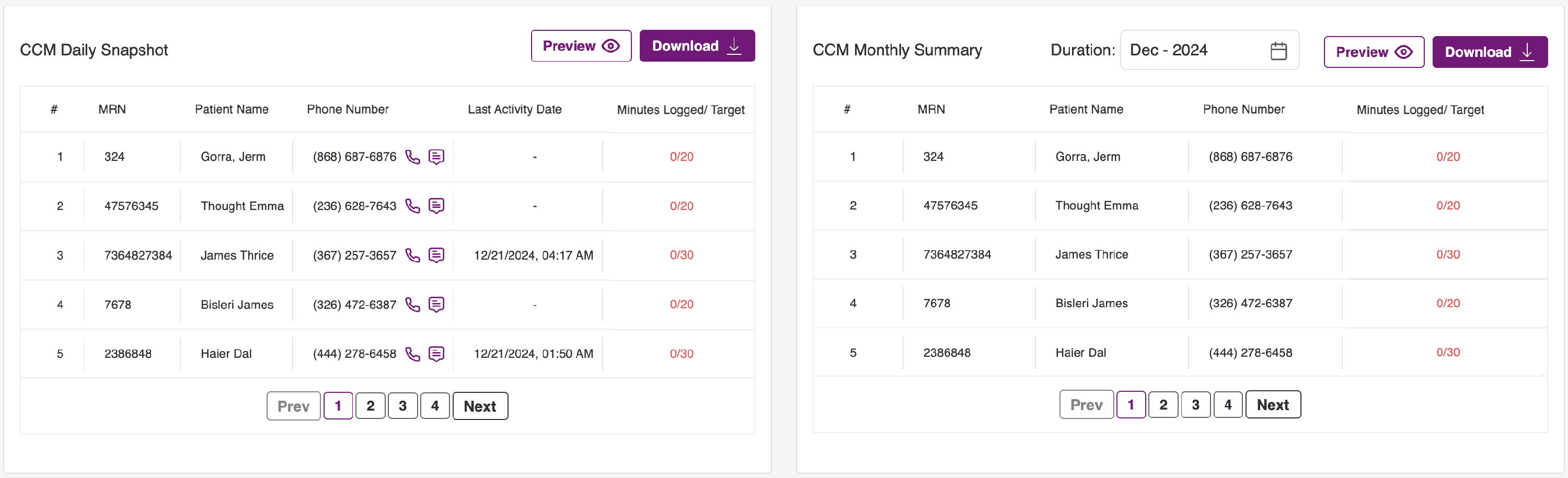
Task: Call Gorra, Jerm using phone icon
Action: [413, 157]
